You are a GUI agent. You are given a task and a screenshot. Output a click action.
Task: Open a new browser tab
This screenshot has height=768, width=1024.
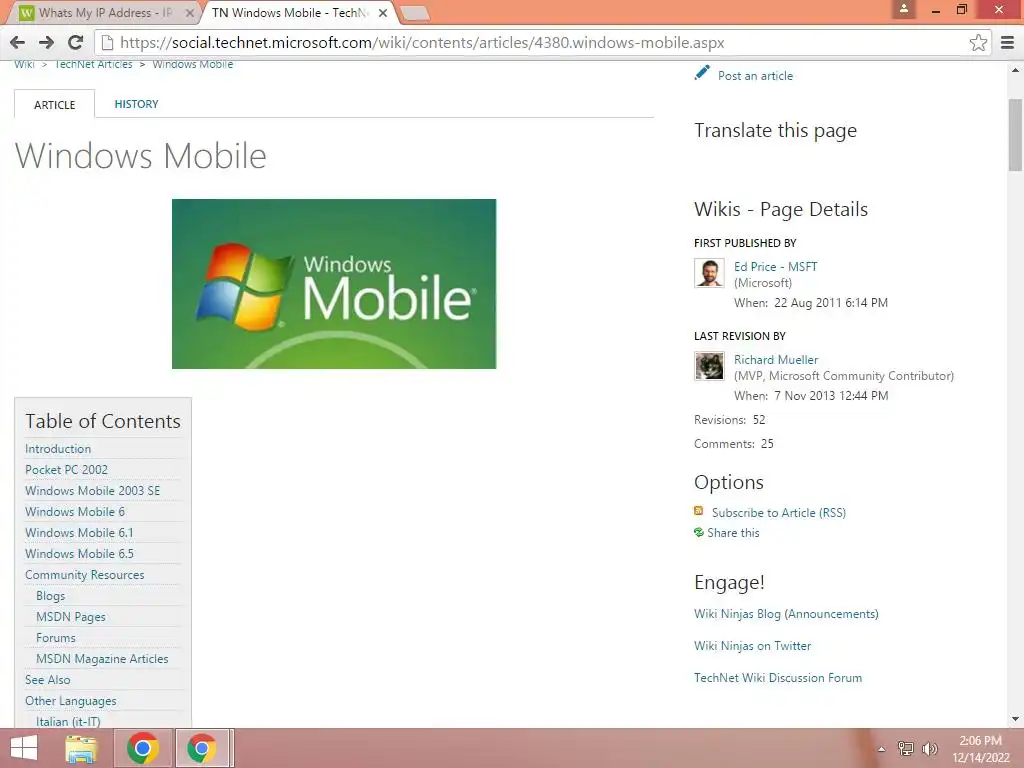tap(414, 12)
